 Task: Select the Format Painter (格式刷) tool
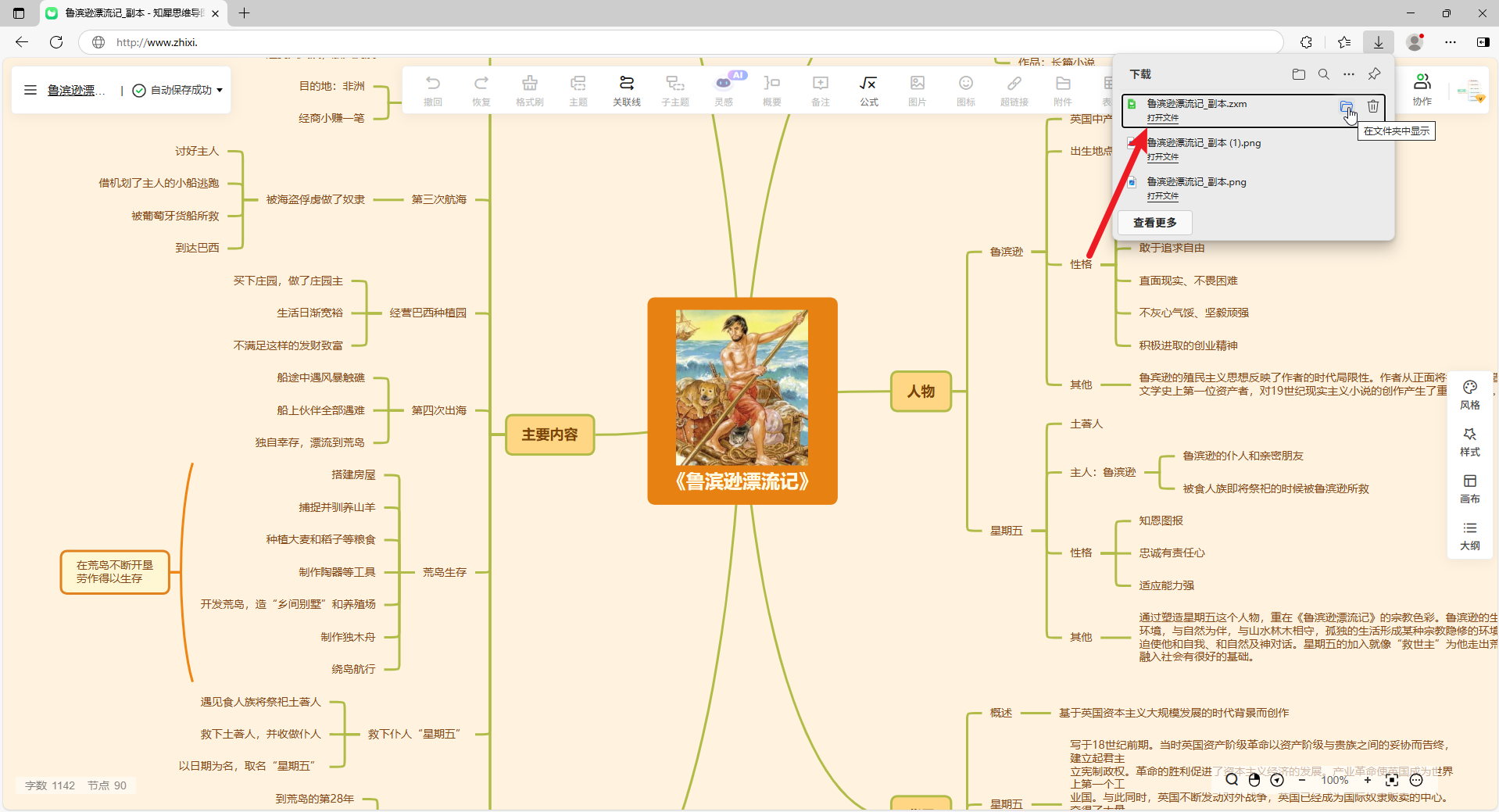coord(530,90)
